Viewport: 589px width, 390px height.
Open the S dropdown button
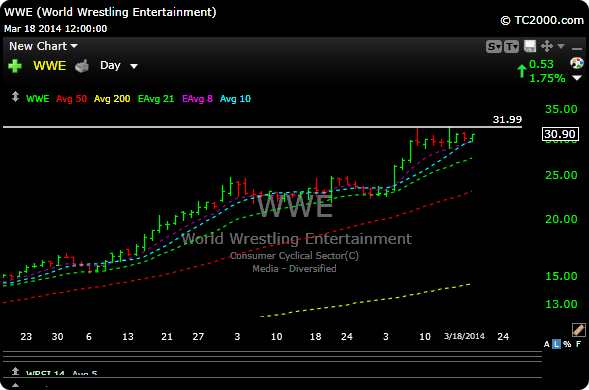(494, 47)
